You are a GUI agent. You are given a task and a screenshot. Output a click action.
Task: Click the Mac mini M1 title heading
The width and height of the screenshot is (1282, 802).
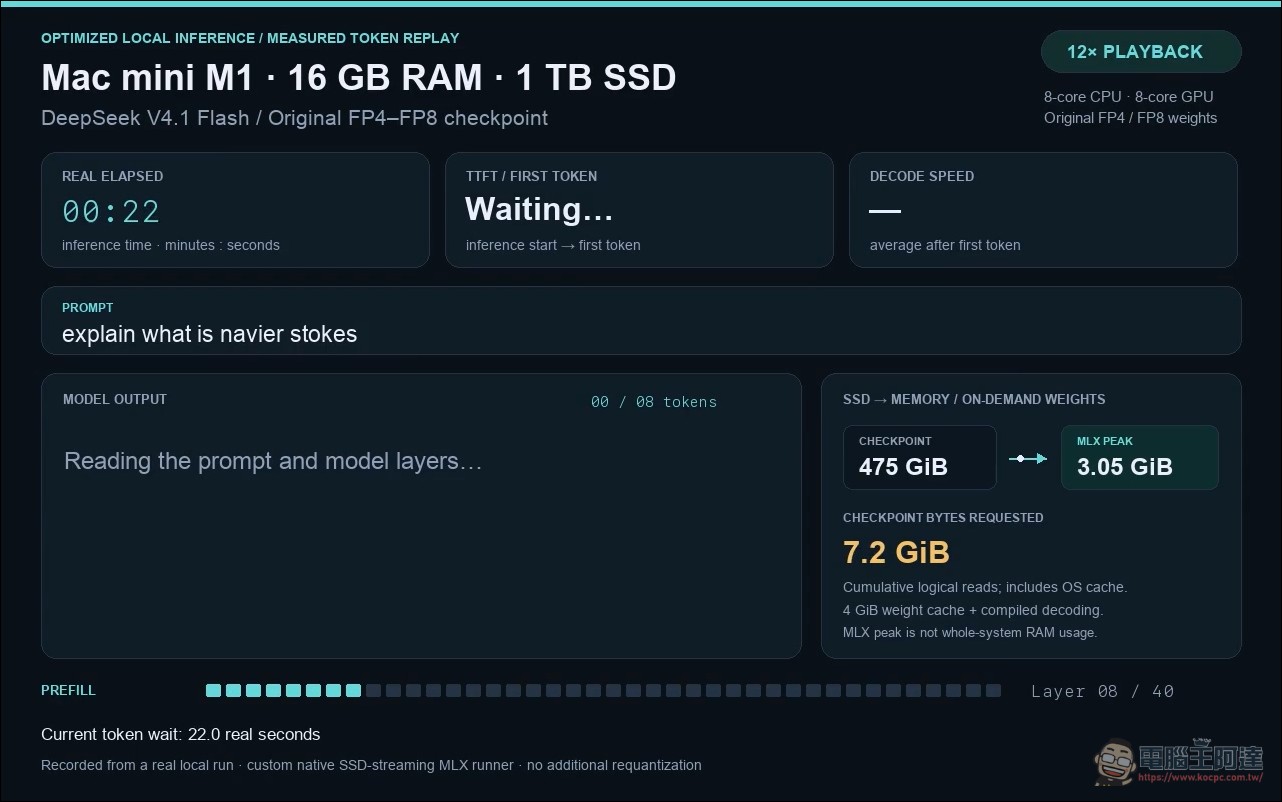tap(359, 77)
